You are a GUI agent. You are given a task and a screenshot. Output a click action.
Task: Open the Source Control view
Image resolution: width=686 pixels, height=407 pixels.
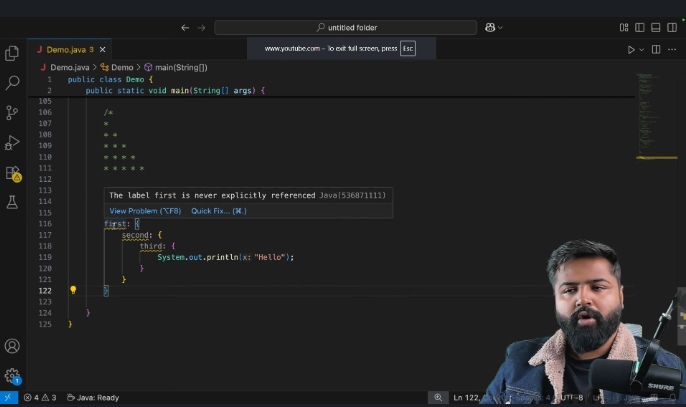(x=12, y=112)
